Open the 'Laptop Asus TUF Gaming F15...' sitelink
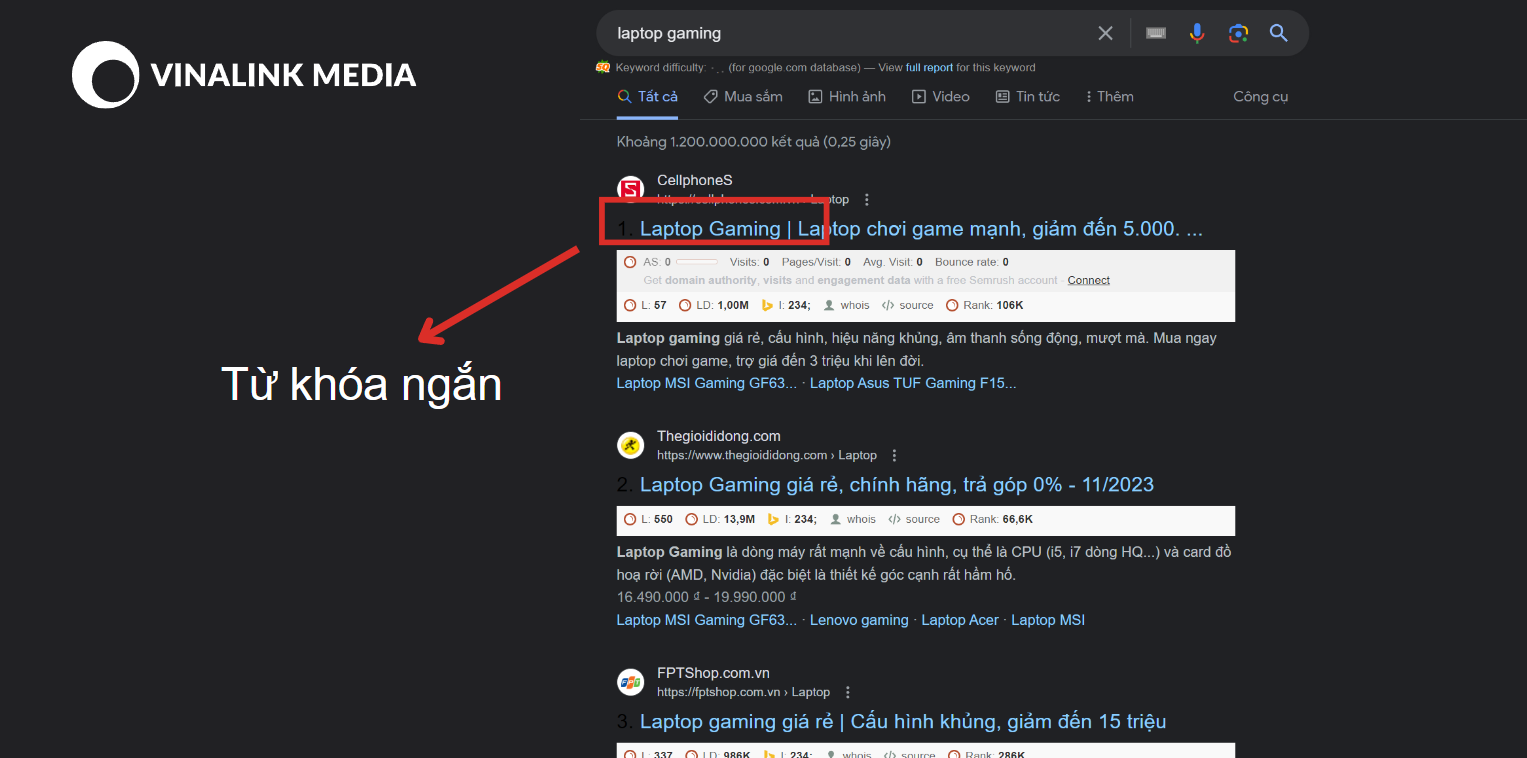This screenshot has width=1527, height=758. pyautogui.click(x=913, y=383)
